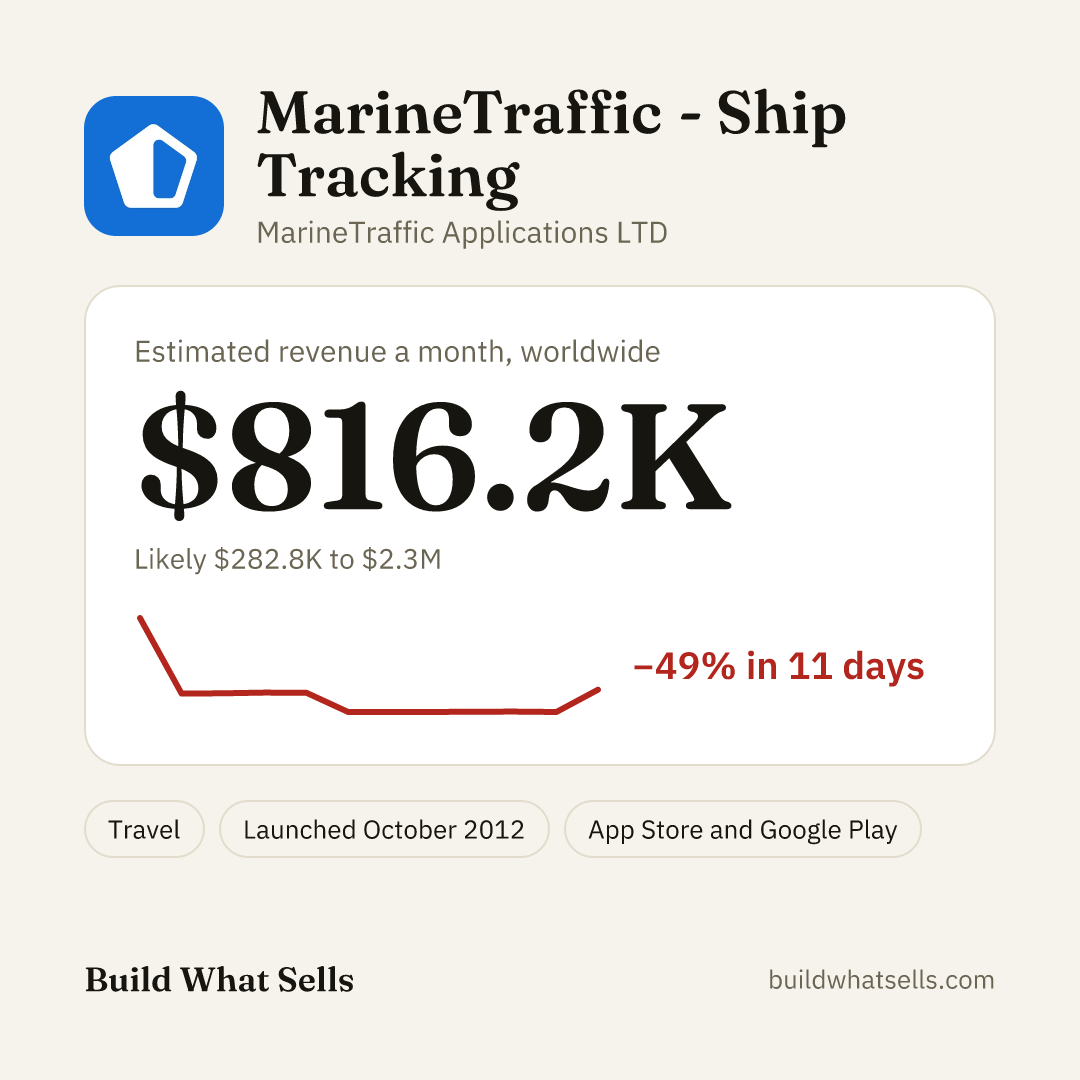Click the −49% in 11 days label
Screen dimensions: 1080x1080
tap(778, 666)
